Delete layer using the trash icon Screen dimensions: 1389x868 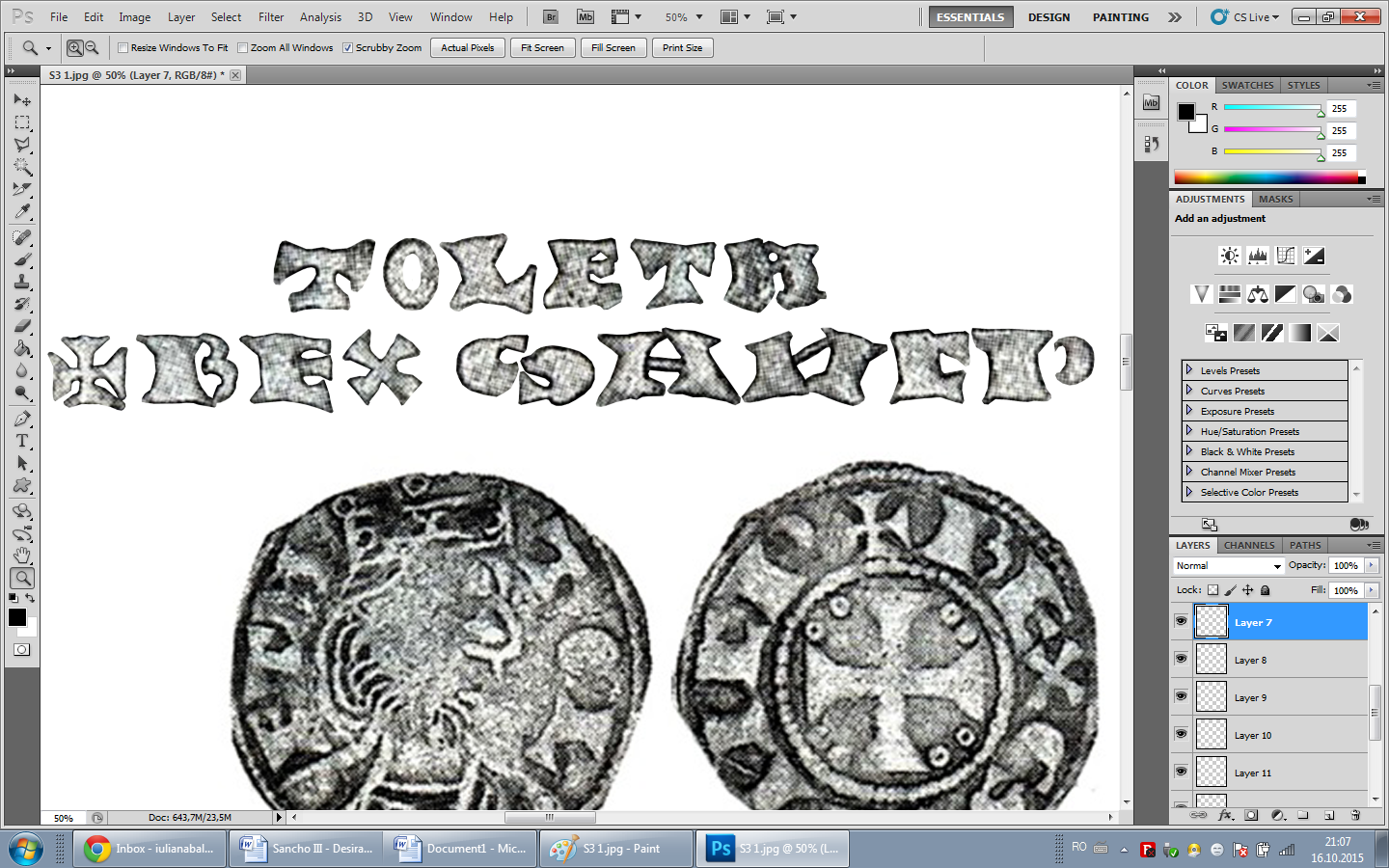(1355, 815)
